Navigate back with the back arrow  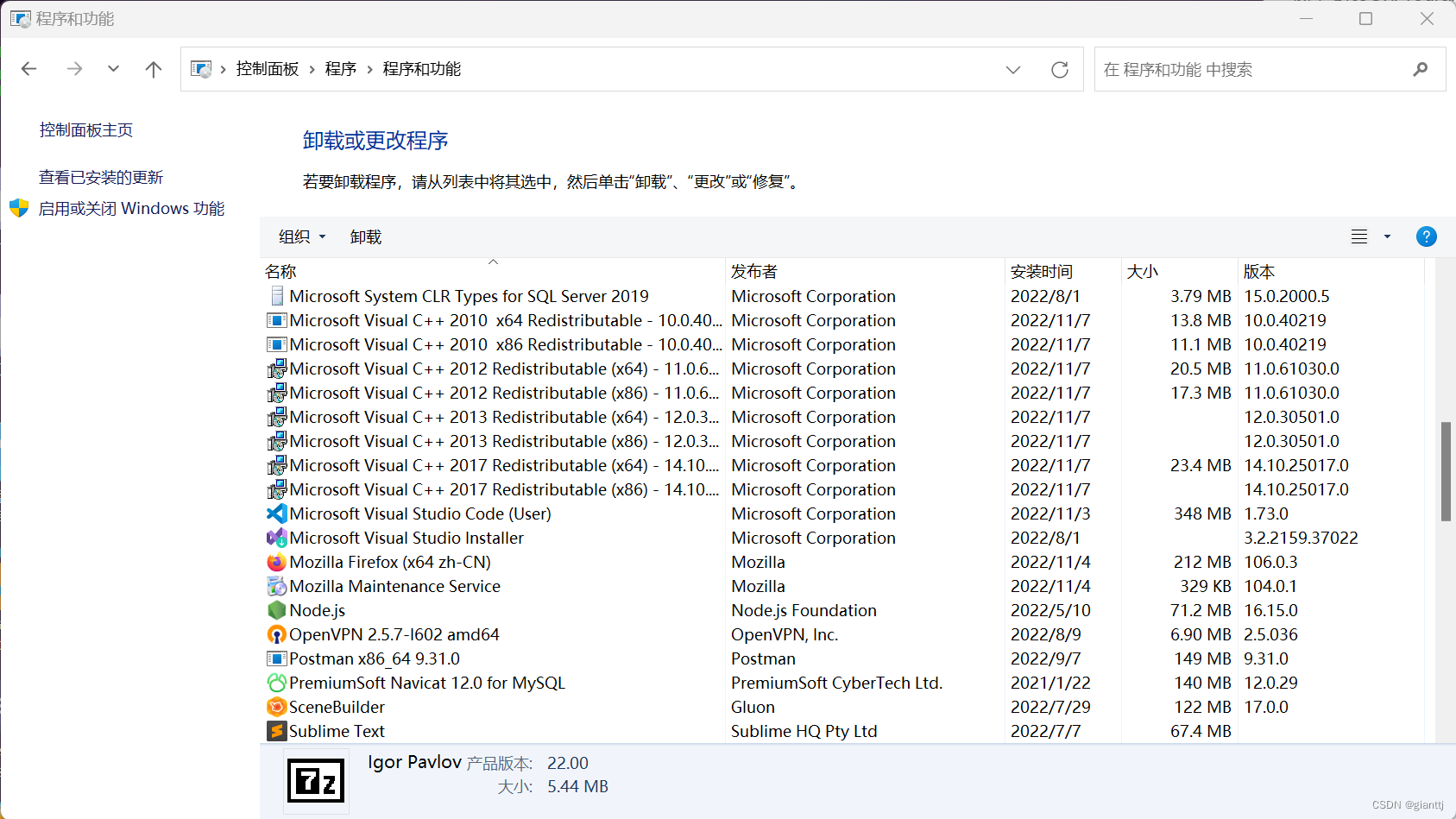point(28,69)
